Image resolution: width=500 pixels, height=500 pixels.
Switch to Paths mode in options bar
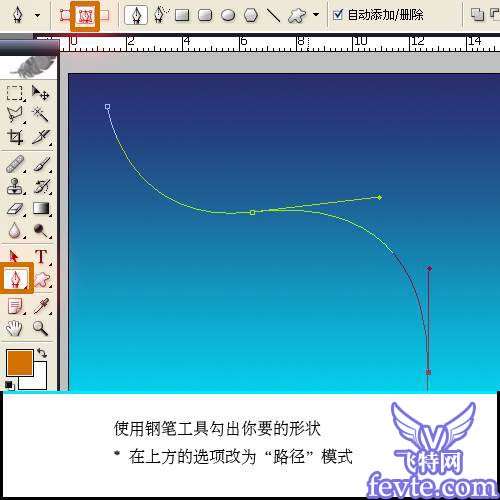pos(85,16)
